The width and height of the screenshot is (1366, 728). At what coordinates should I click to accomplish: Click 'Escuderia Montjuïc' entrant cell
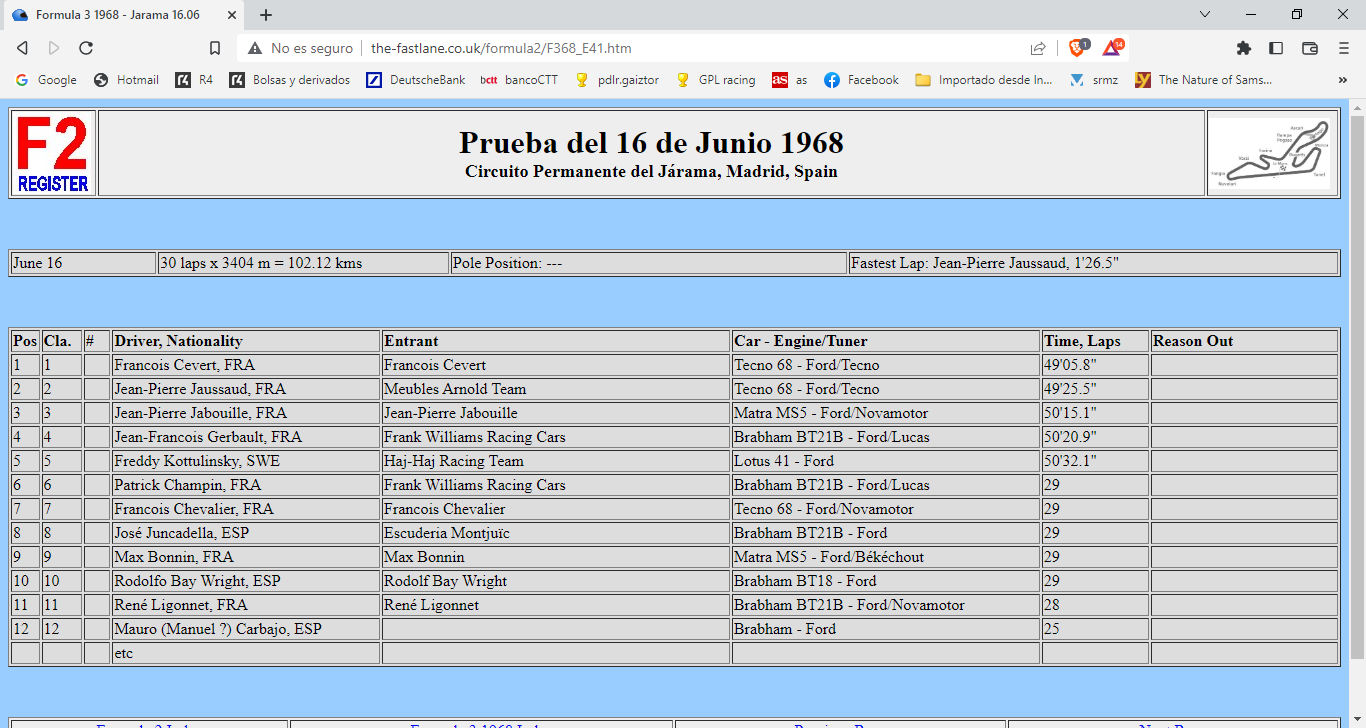pyautogui.click(x=556, y=533)
